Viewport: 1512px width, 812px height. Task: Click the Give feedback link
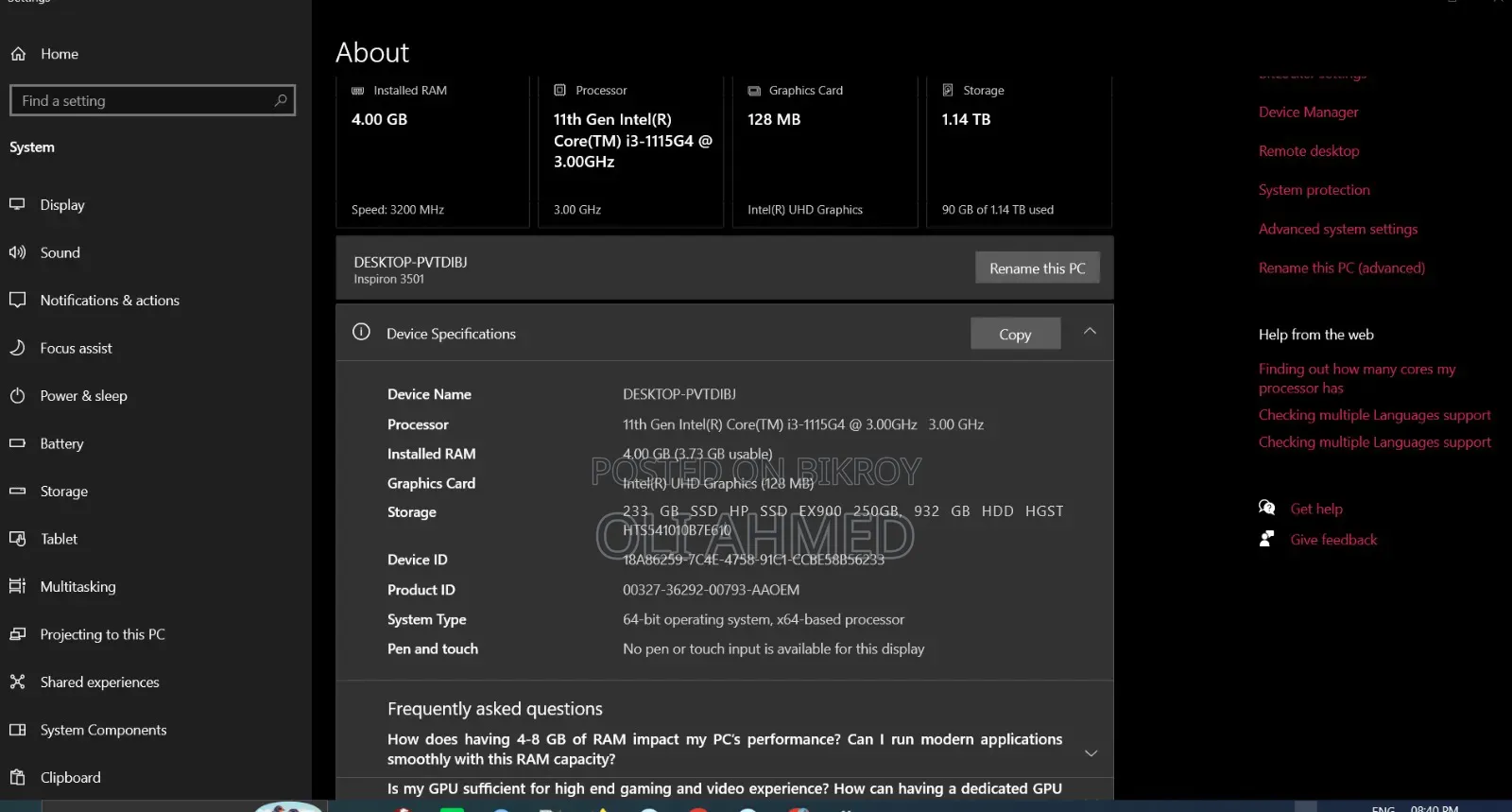coord(1333,540)
